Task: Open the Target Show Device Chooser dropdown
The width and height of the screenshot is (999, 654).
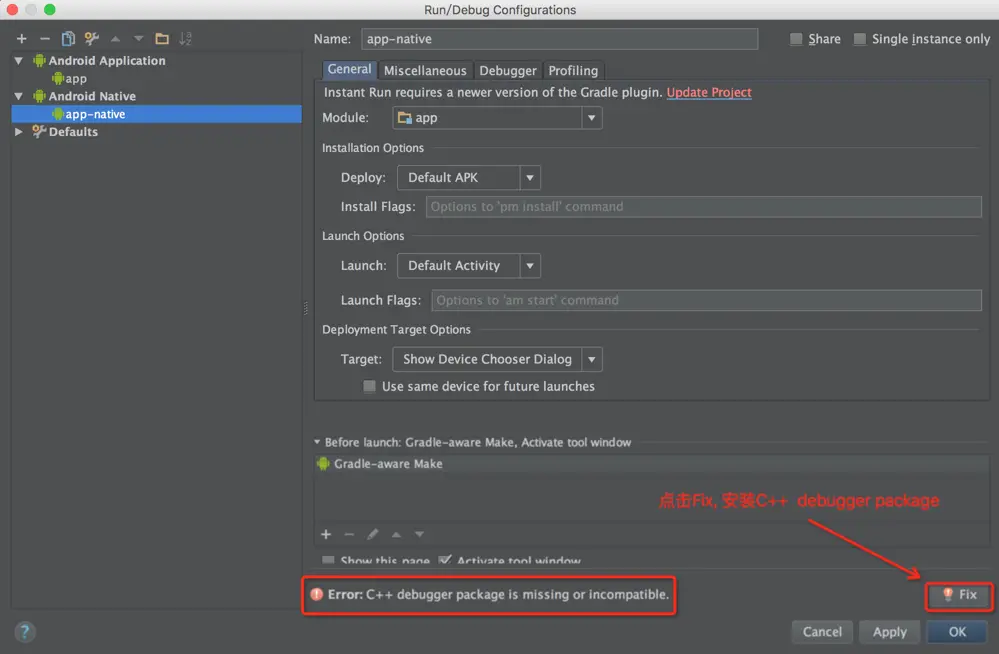Action: [497, 360]
